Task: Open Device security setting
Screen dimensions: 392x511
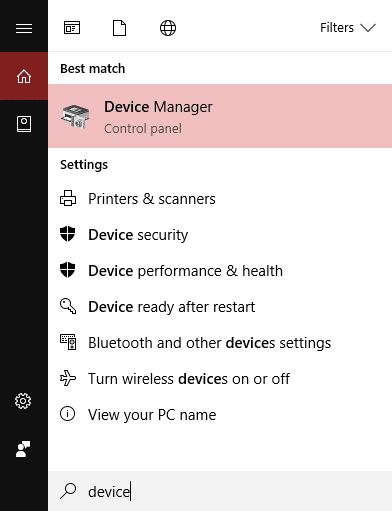Action: click(x=220, y=235)
